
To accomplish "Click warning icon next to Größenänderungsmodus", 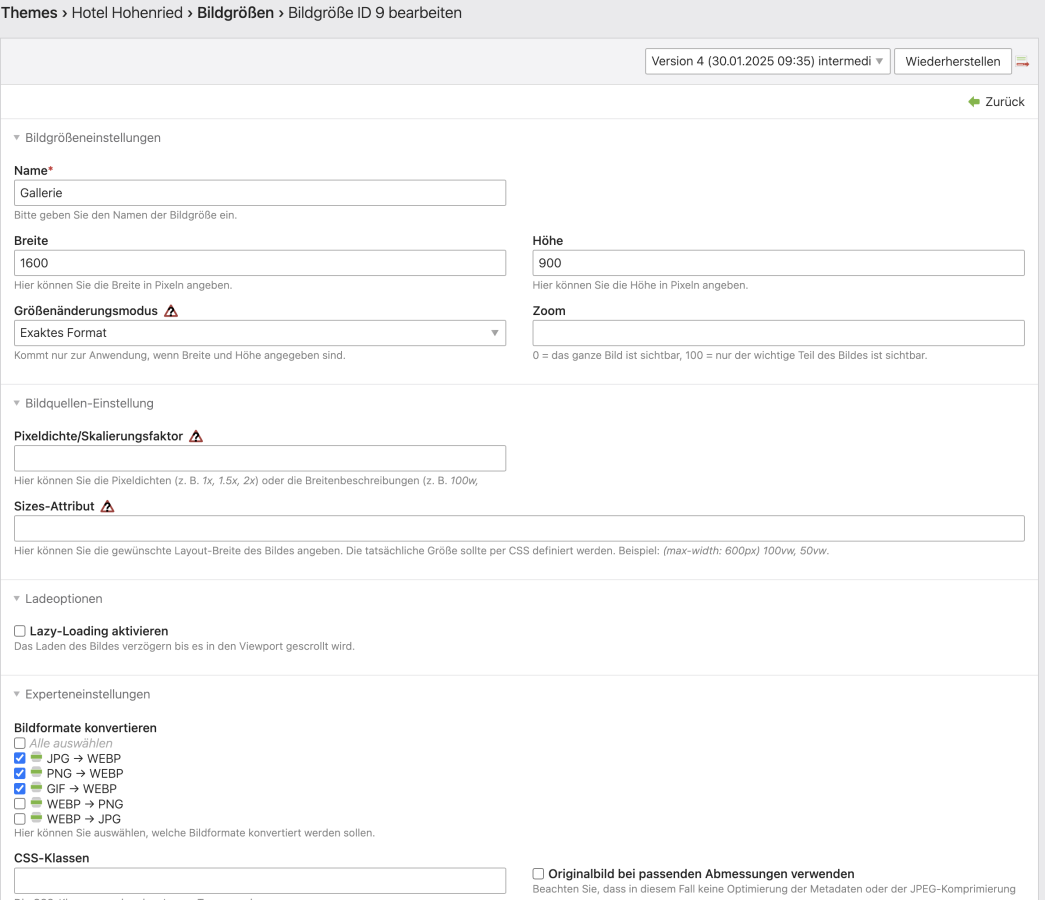I will pos(171,311).
